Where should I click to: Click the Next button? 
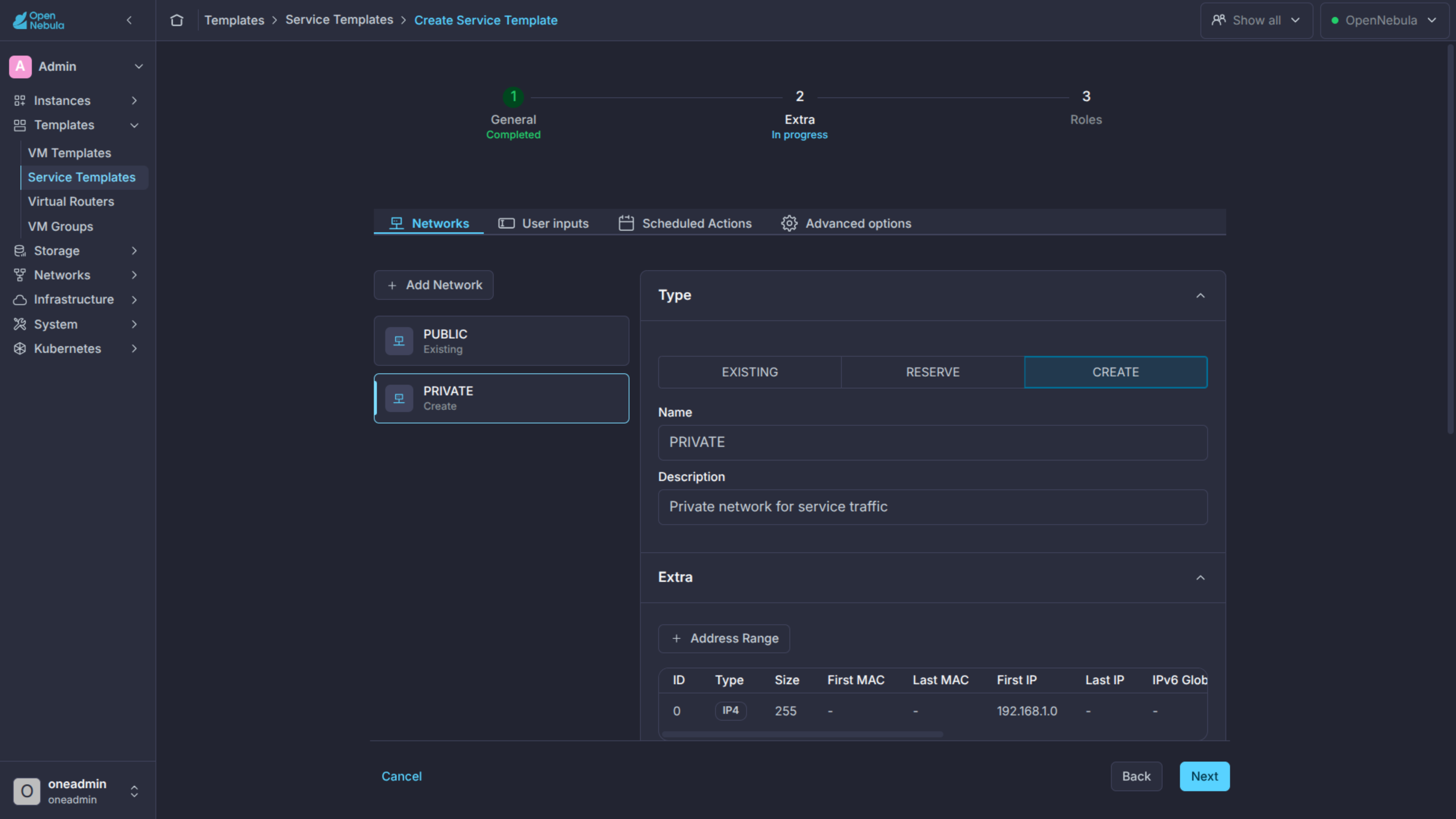1204,776
